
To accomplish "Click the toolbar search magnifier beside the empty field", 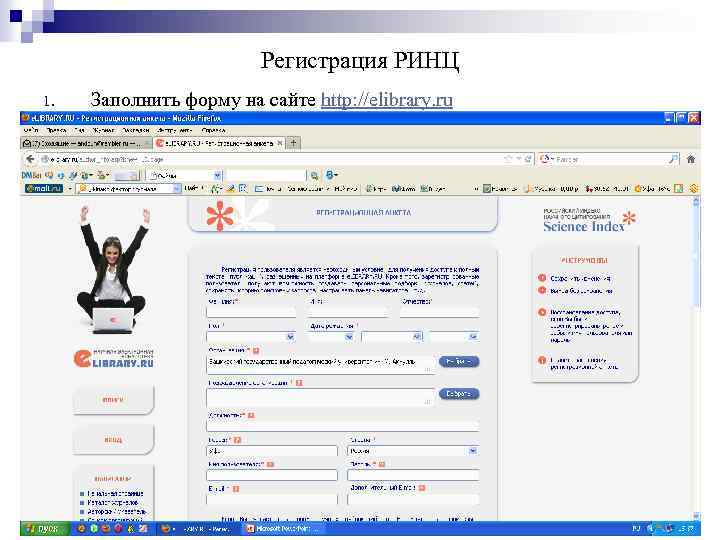I will pyautogui.click(x=314, y=175).
